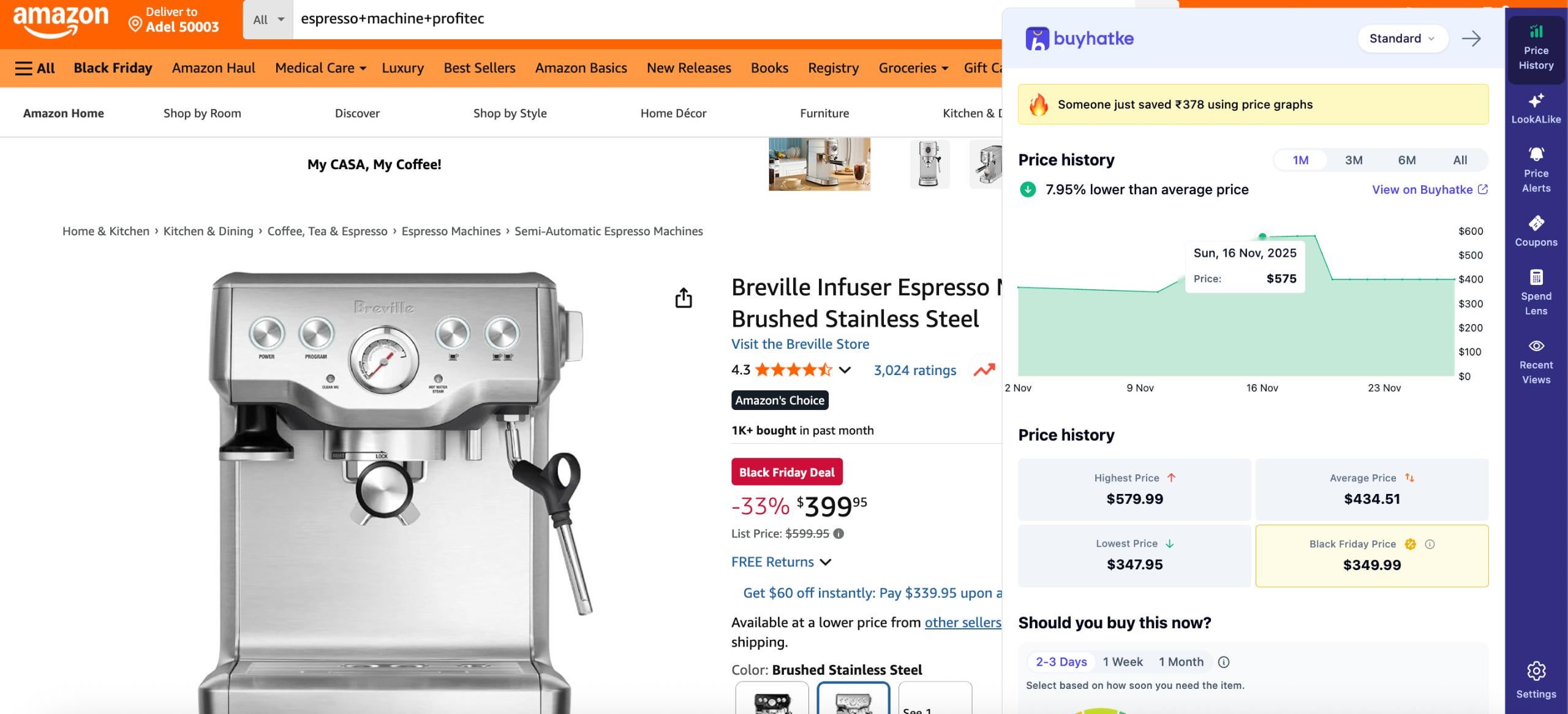Click the share icon above product image
The width and height of the screenshot is (1568, 714).
683,298
